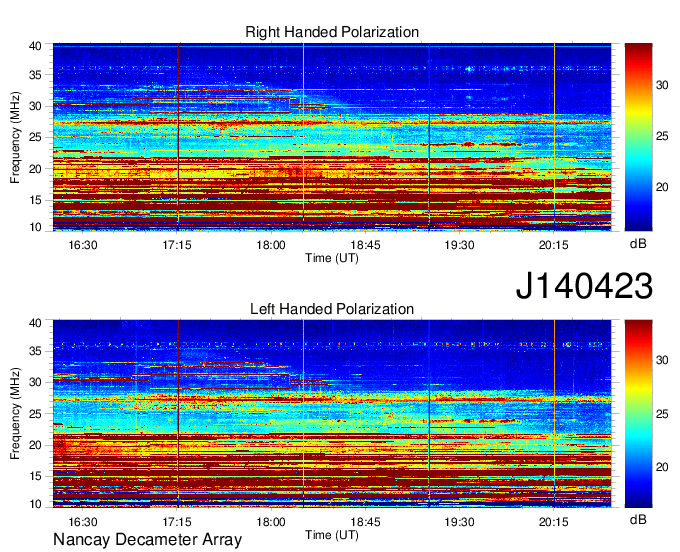680x552 pixels.
Task: Click the 17:15 time tick of the left-handed plot
Action: pyautogui.click(x=177, y=522)
